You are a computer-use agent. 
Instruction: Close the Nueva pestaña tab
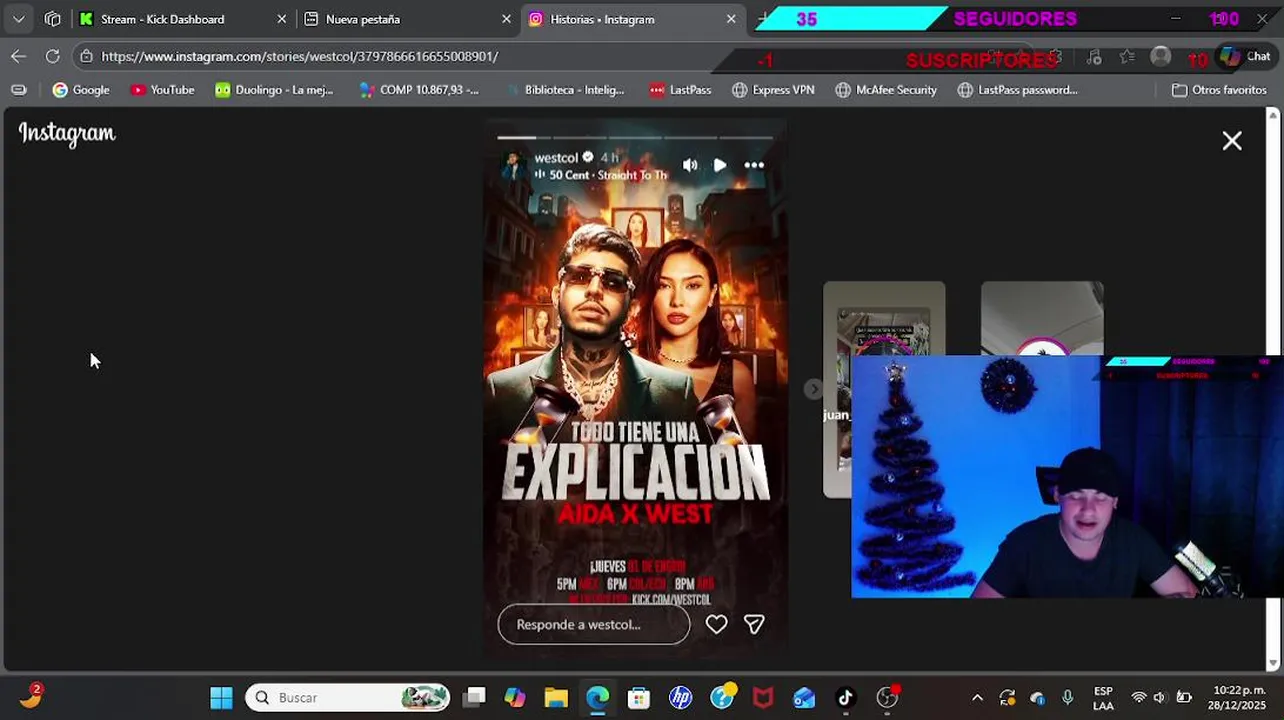click(506, 19)
